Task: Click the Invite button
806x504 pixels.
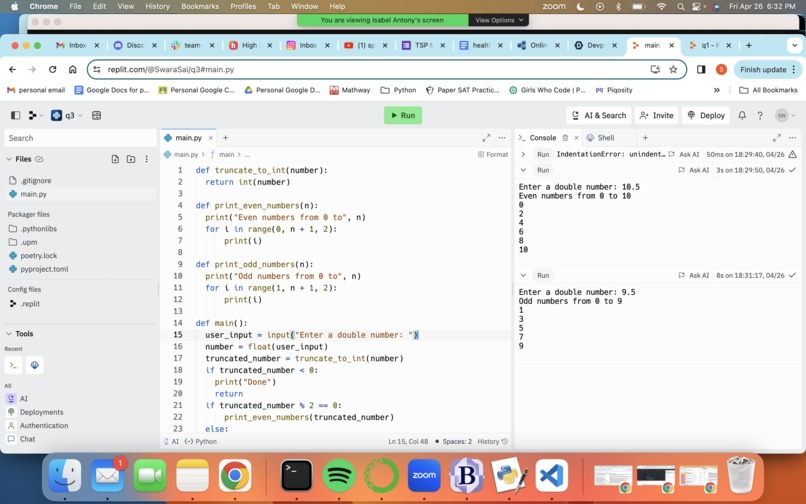Action: pyautogui.click(x=656, y=115)
